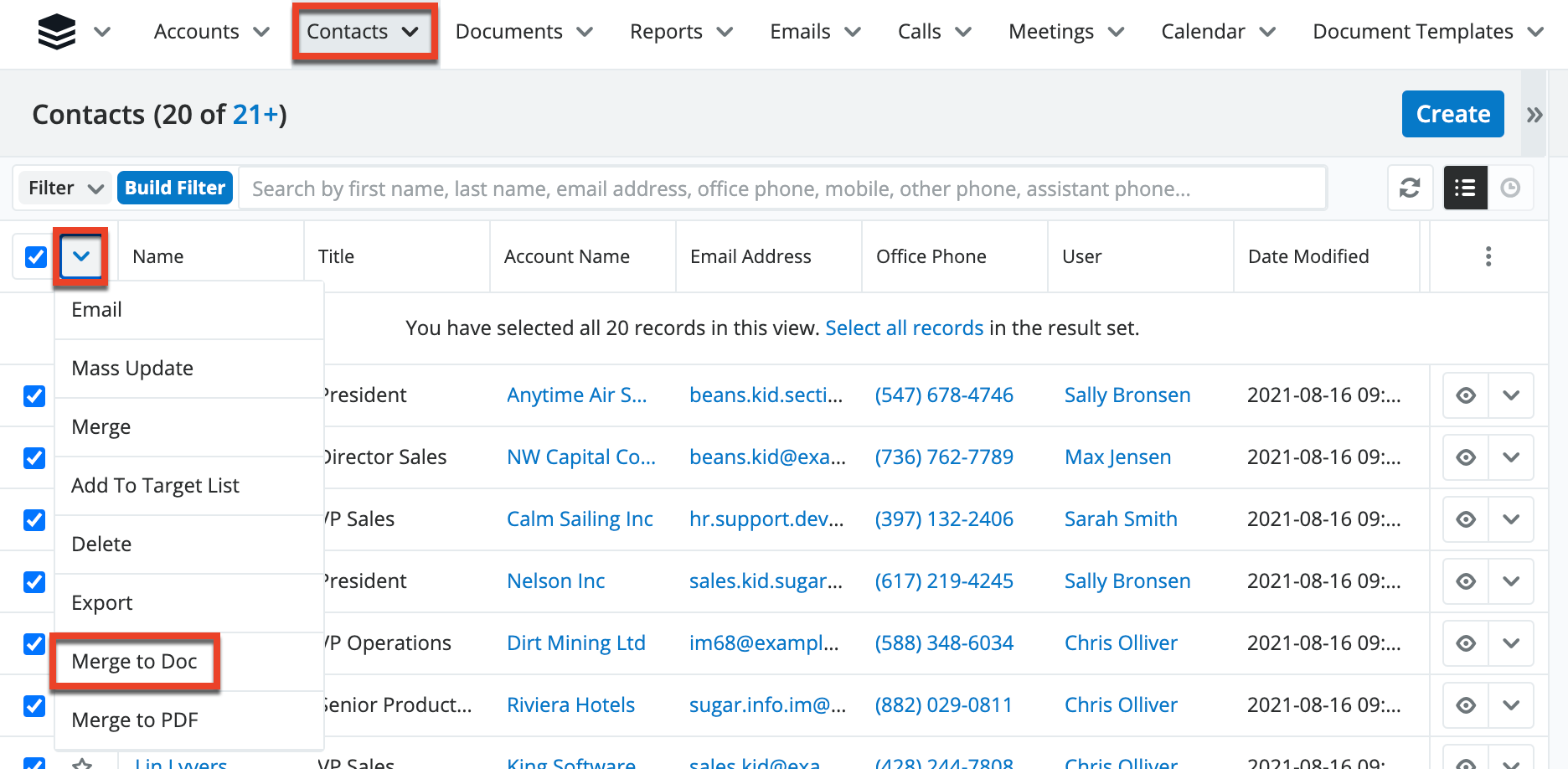Switch to list view icon
Image resolution: width=1568 pixels, height=769 pixels.
pyautogui.click(x=1465, y=188)
